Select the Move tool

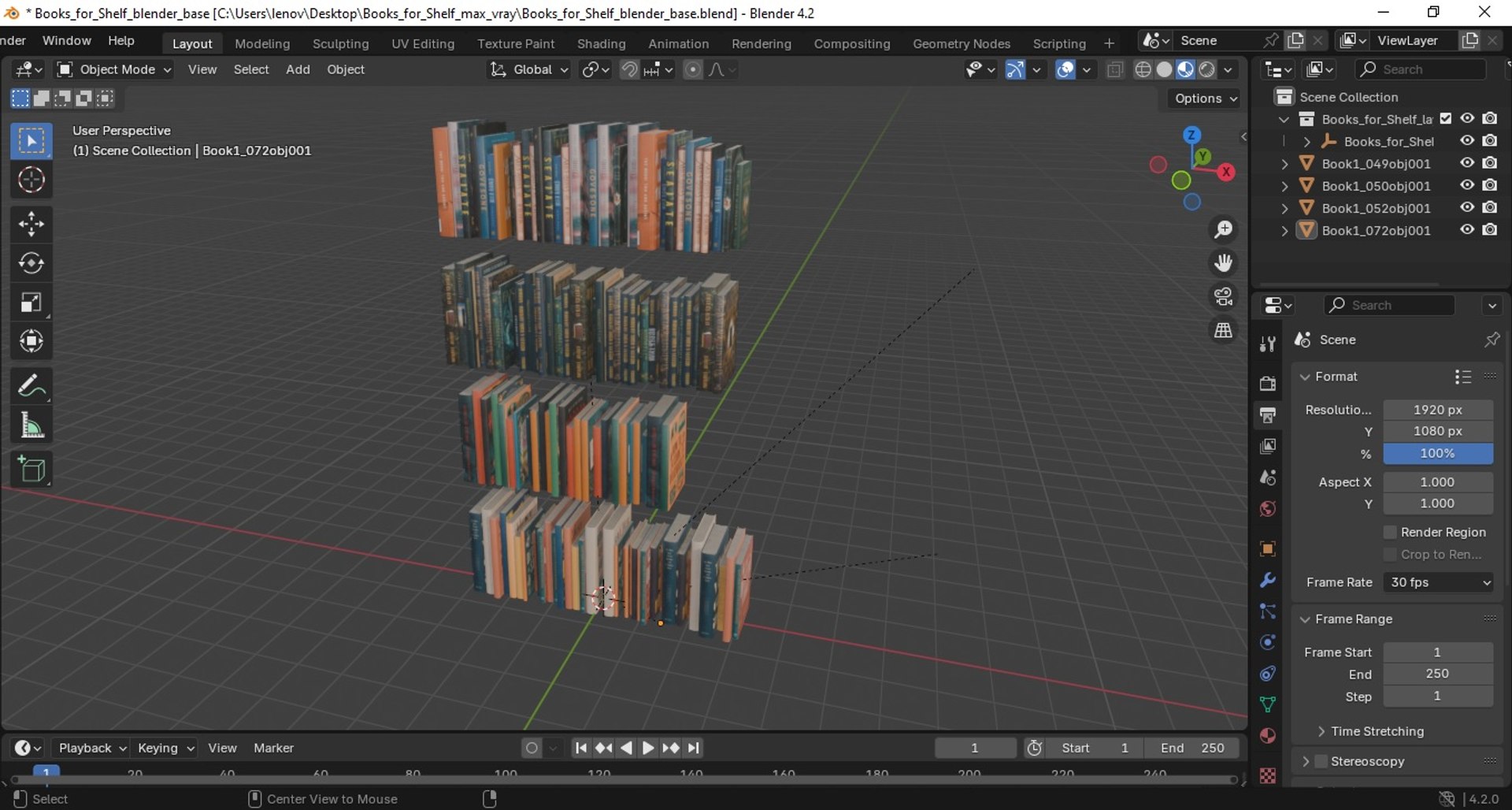[x=31, y=224]
